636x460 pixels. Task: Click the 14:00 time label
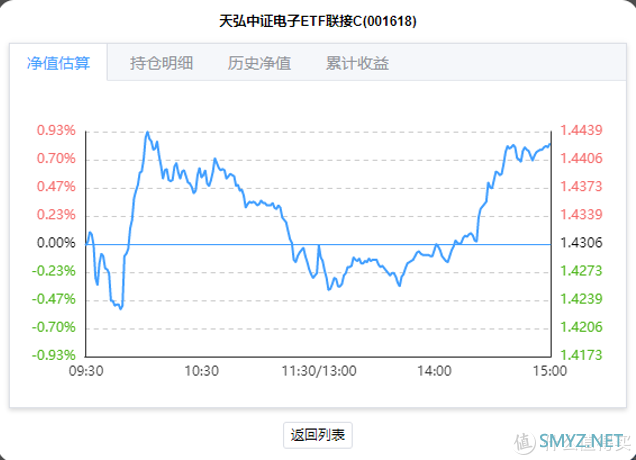point(434,371)
